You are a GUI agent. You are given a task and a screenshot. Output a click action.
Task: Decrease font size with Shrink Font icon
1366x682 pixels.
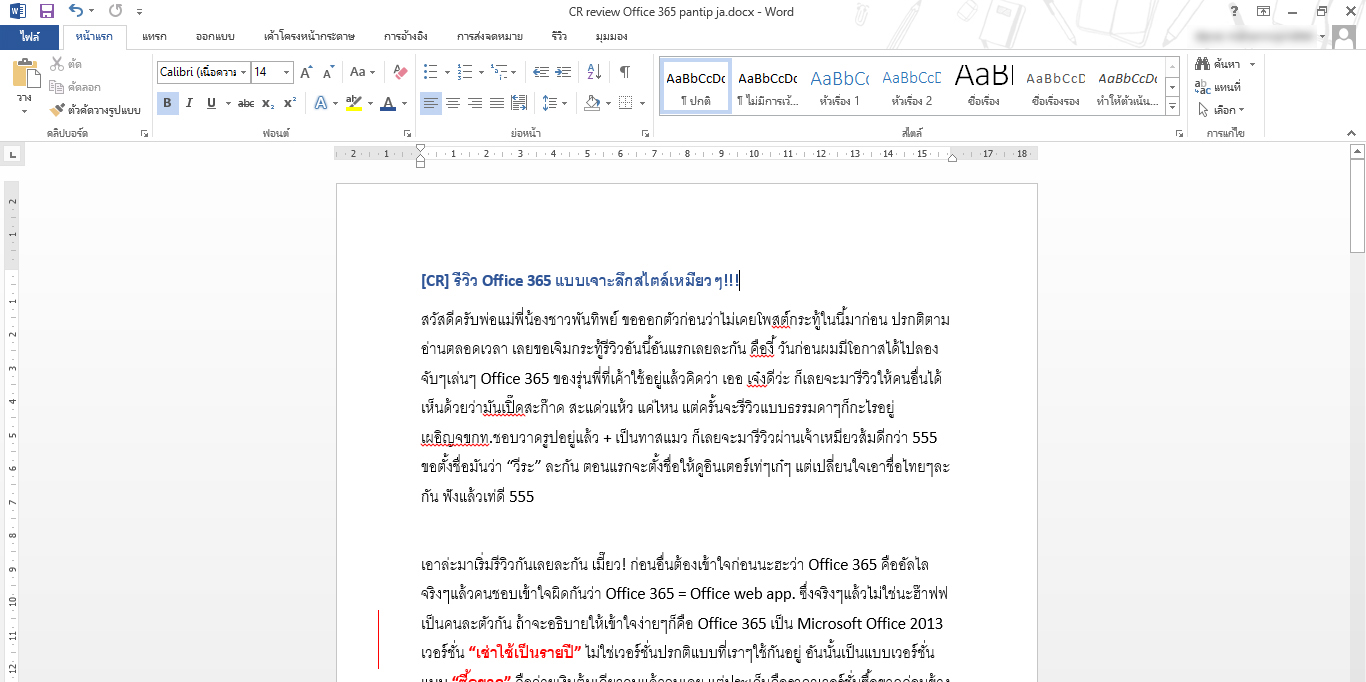coord(329,72)
